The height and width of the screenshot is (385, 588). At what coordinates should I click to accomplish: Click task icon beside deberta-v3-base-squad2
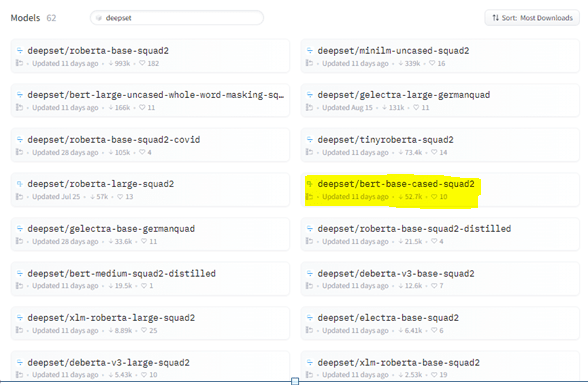tap(309, 273)
